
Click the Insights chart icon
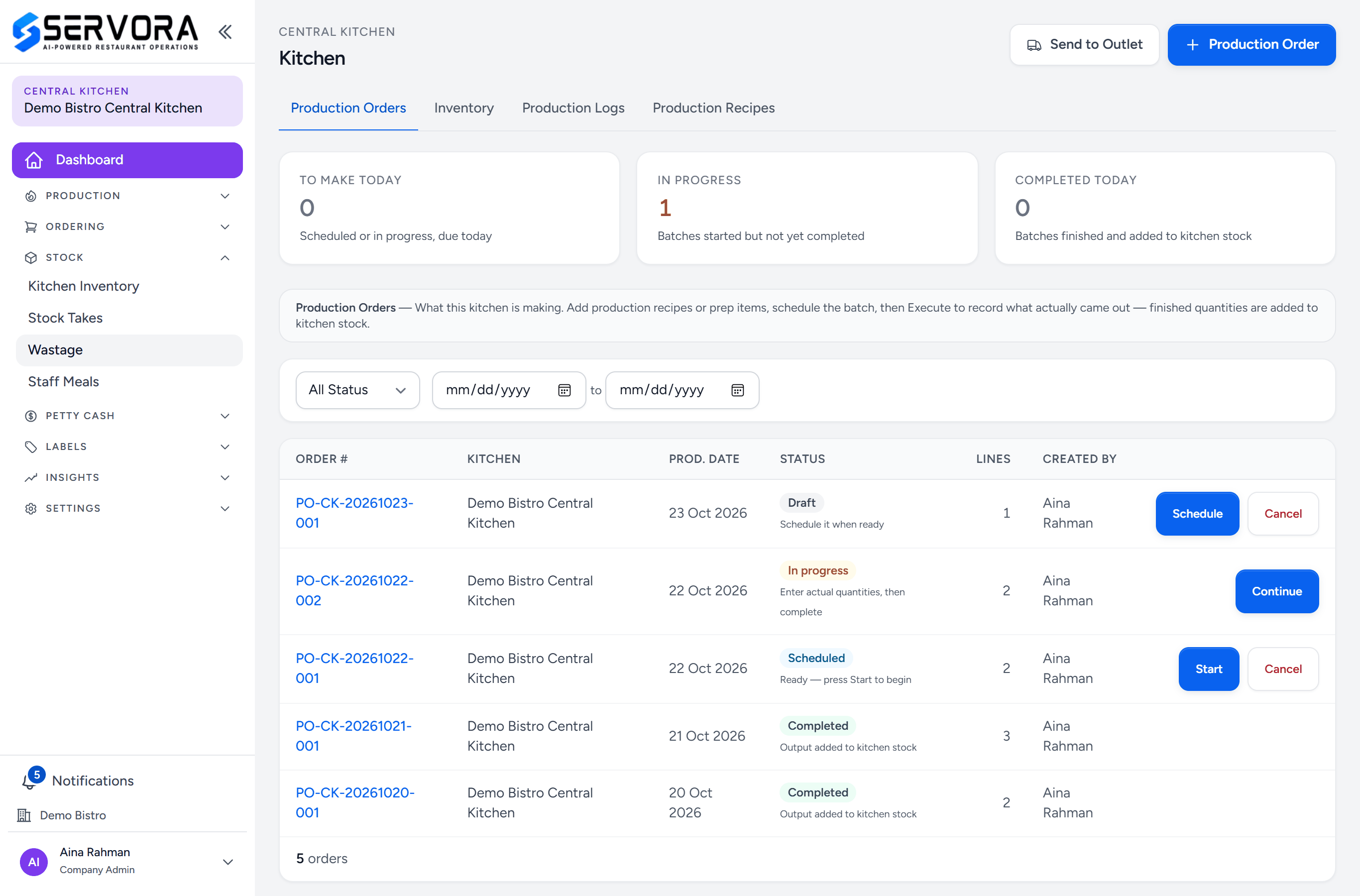pos(31,478)
